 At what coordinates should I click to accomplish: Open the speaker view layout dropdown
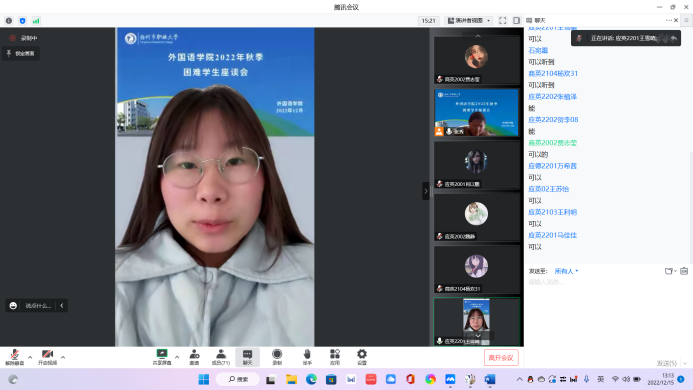point(469,20)
